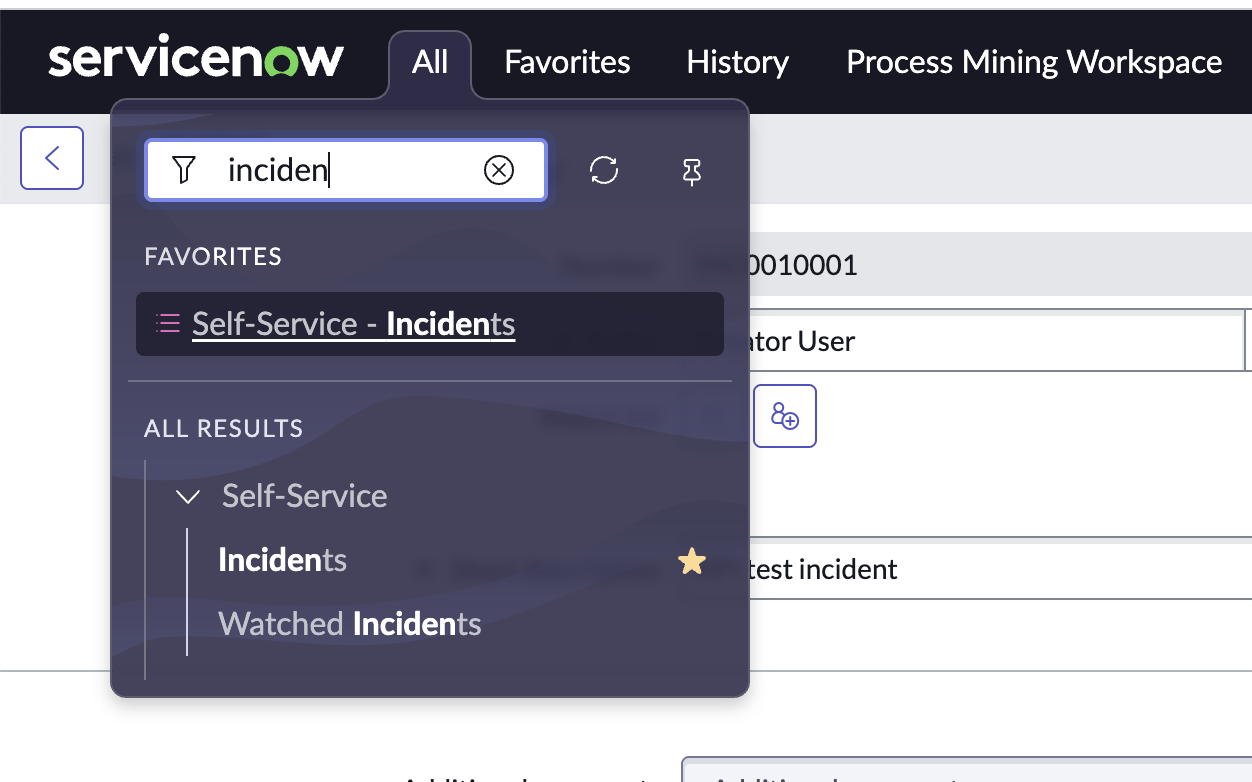The width and height of the screenshot is (1252, 782).
Task: Toggle the pin state of the navigator
Action: click(691, 170)
